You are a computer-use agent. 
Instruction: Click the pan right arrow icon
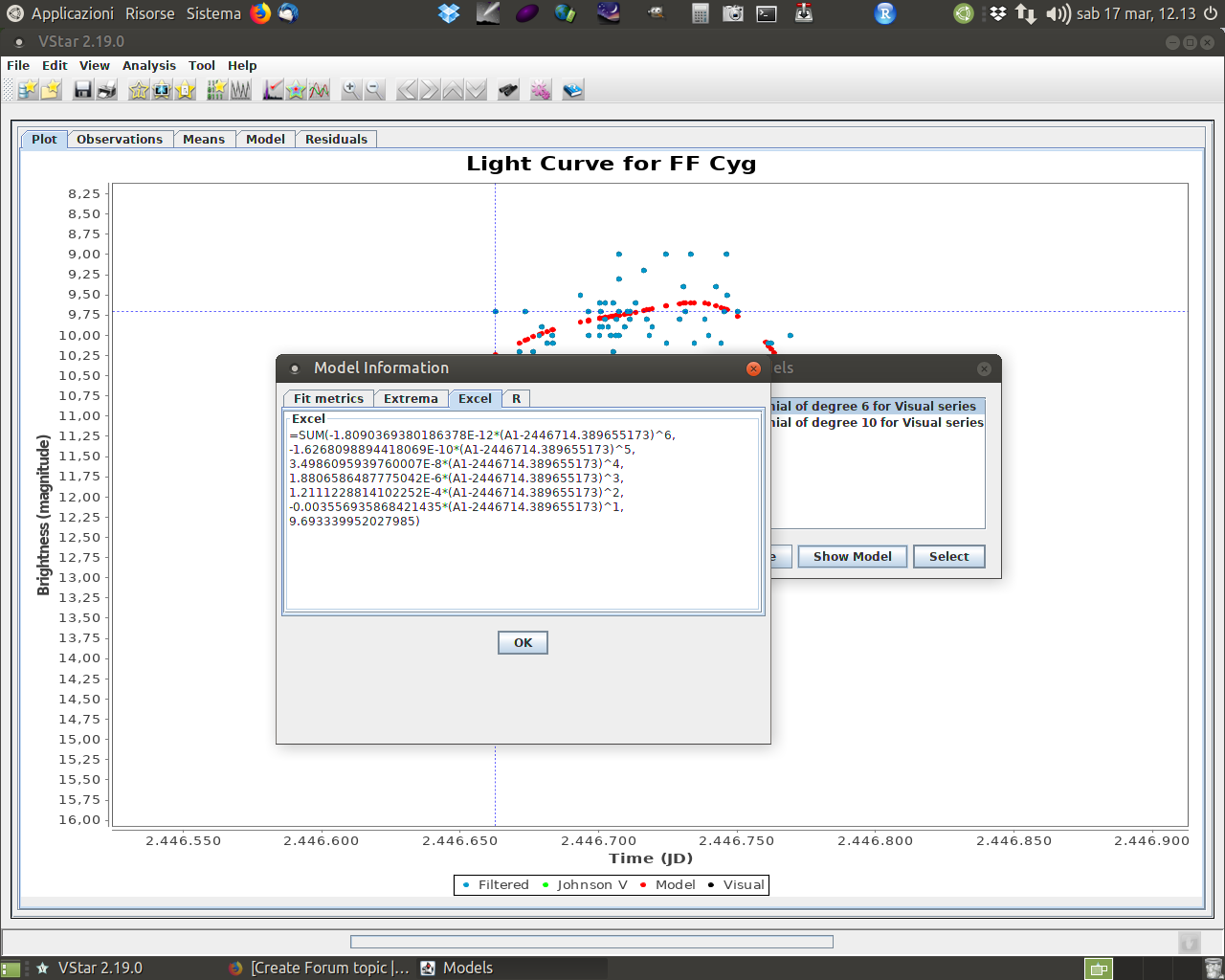point(430,90)
